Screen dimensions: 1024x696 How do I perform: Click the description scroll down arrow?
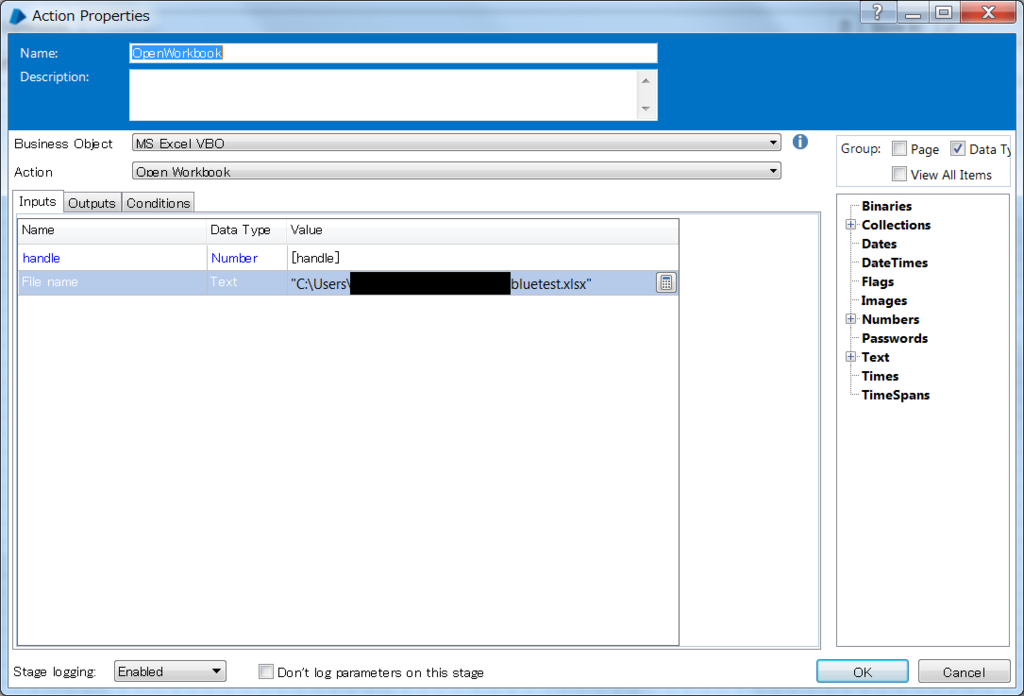[645, 108]
